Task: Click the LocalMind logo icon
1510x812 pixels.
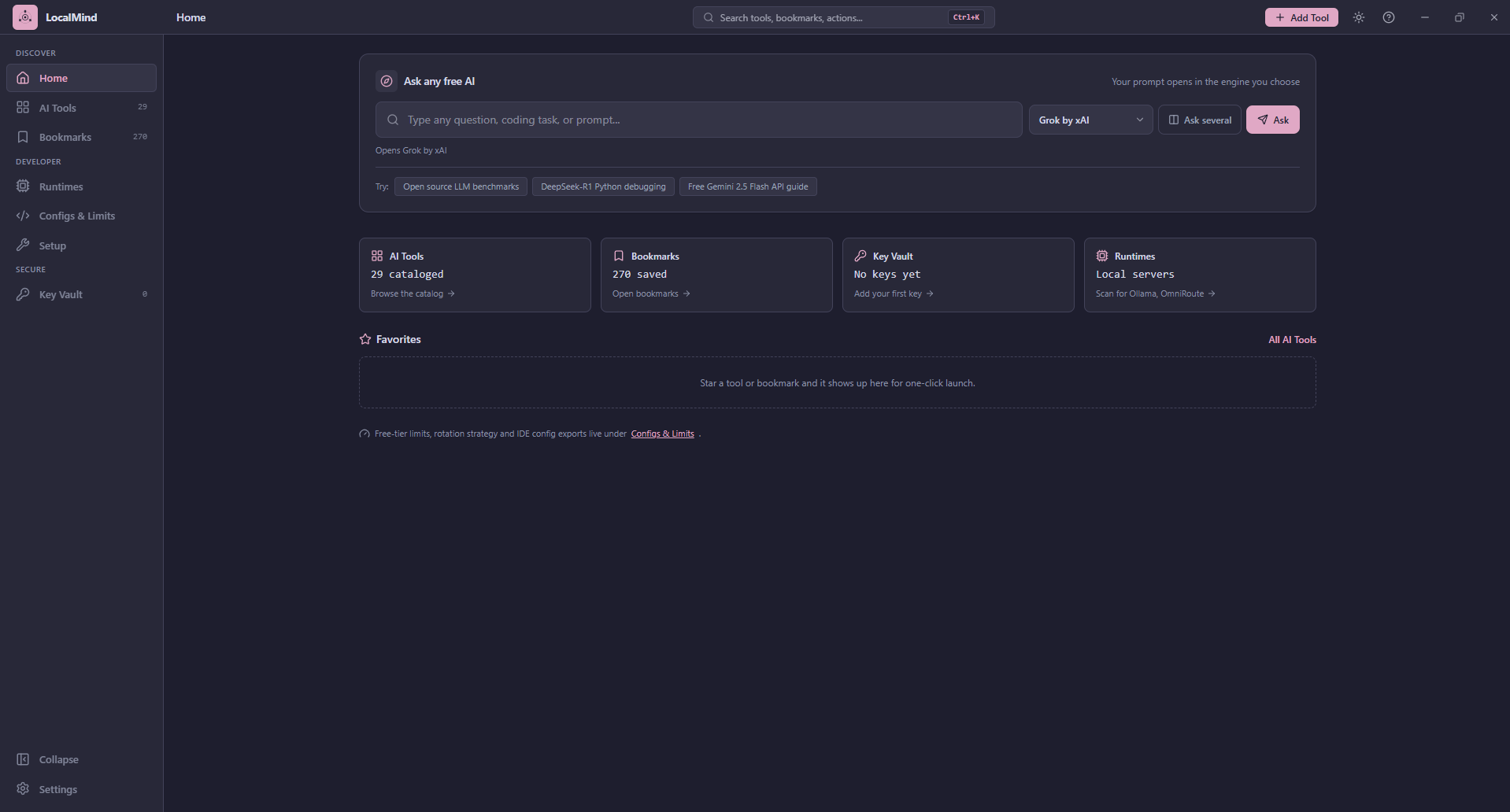Action: coord(25,17)
